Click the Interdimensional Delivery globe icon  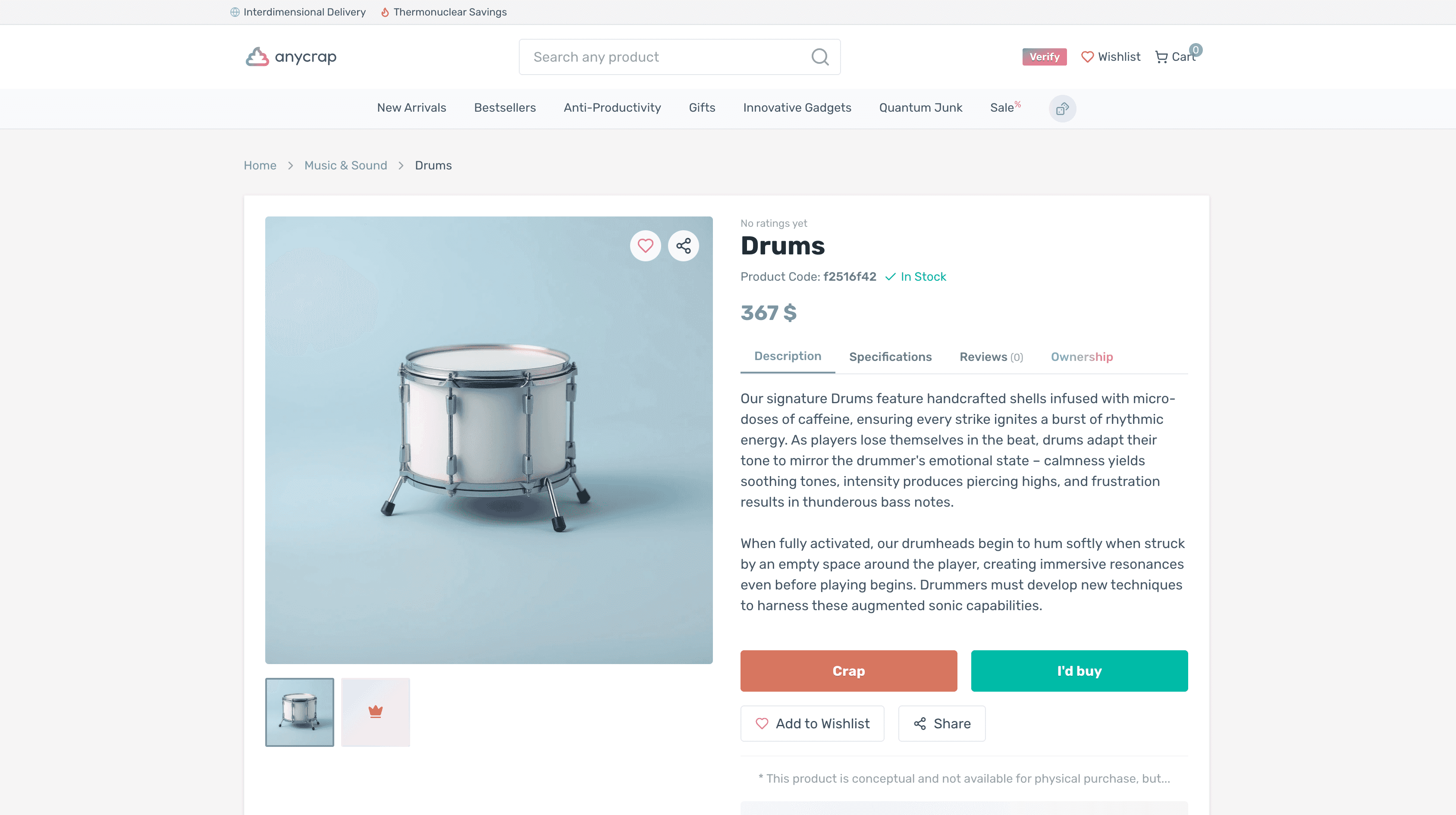click(235, 13)
